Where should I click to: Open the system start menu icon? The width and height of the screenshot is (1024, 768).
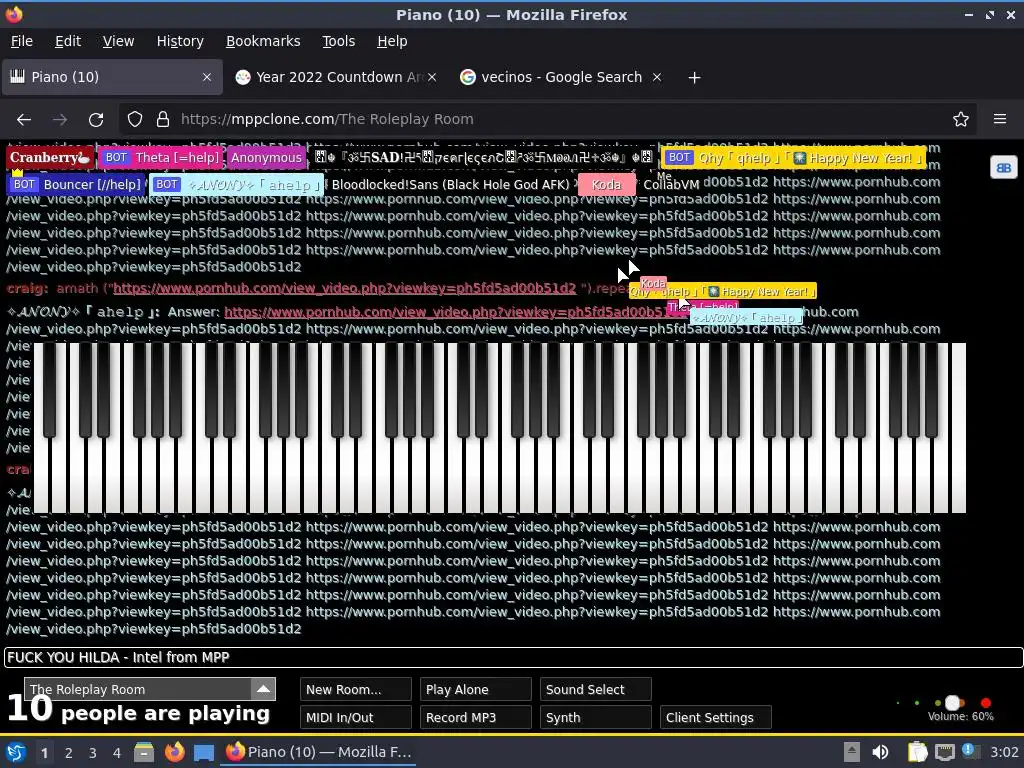coord(16,752)
